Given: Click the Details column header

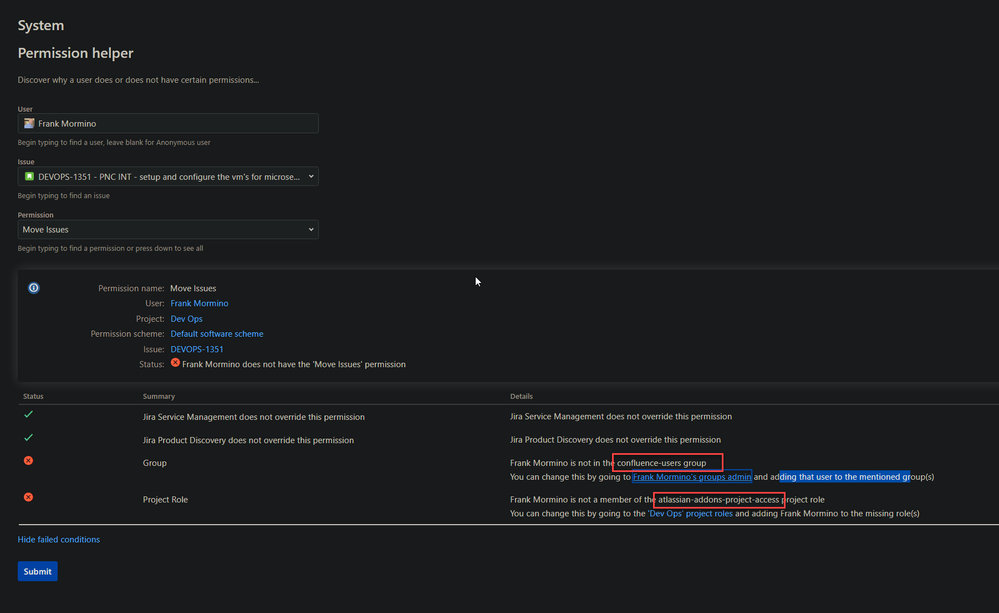Looking at the screenshot, I should [x=521, y=396].
